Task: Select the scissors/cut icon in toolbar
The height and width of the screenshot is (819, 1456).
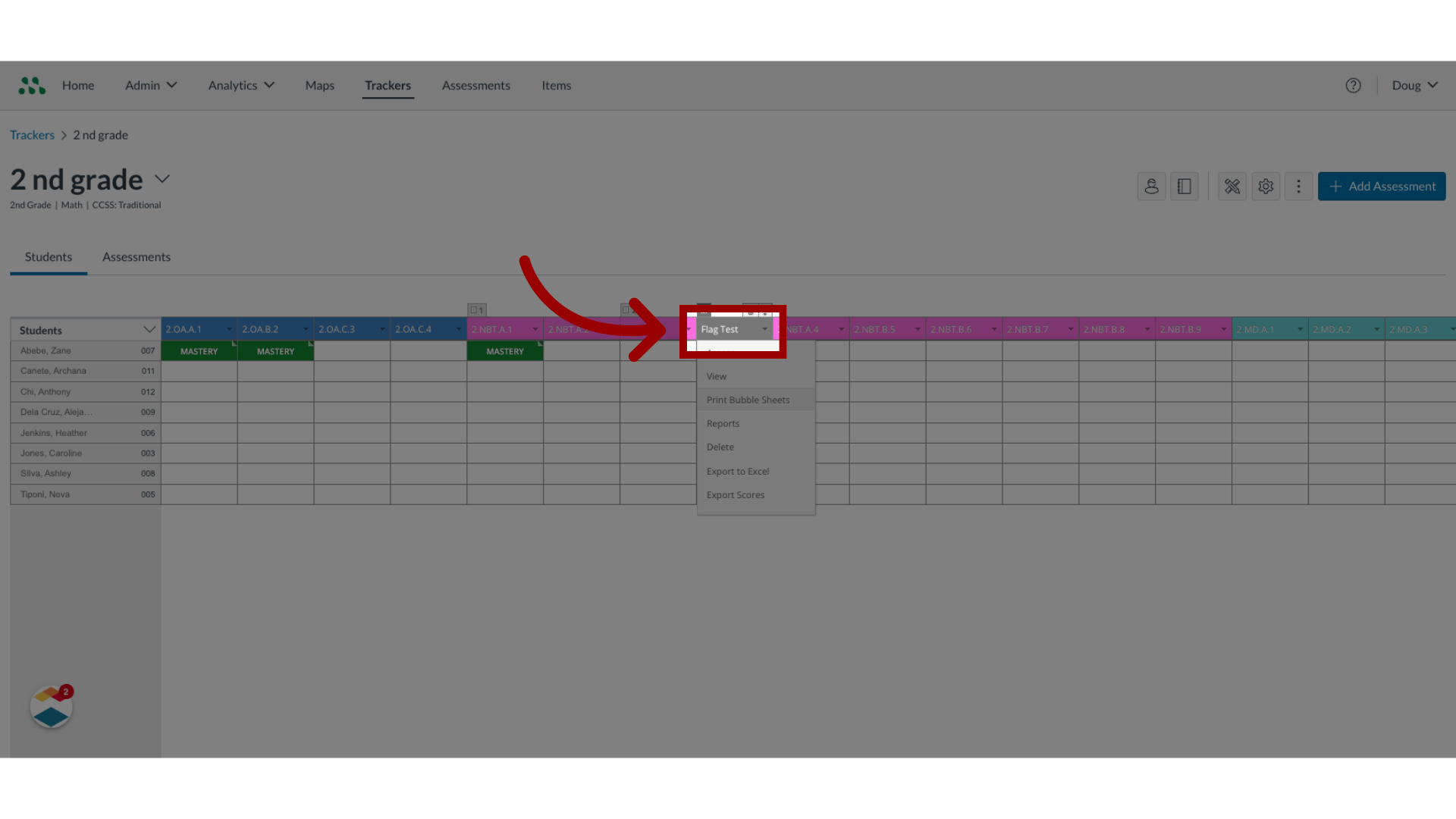Action: 1232,186
